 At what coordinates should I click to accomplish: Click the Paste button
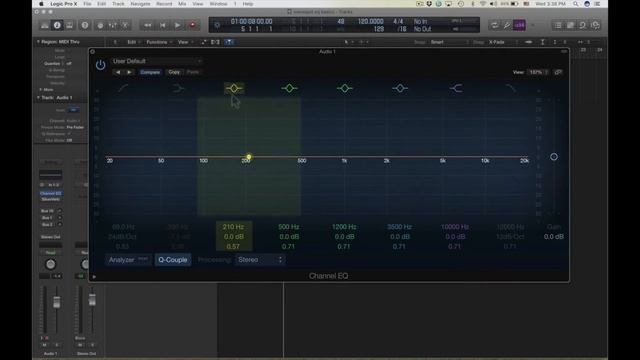coord(193,72)
